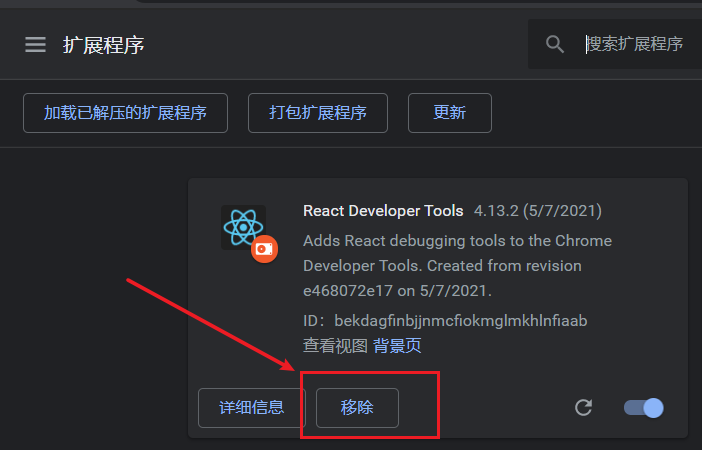Image resolution: width=702 pixels, height=450 pixels.
Task: Click version text 4.13.2 (5/7/2021)
Action: coord(538,211)
